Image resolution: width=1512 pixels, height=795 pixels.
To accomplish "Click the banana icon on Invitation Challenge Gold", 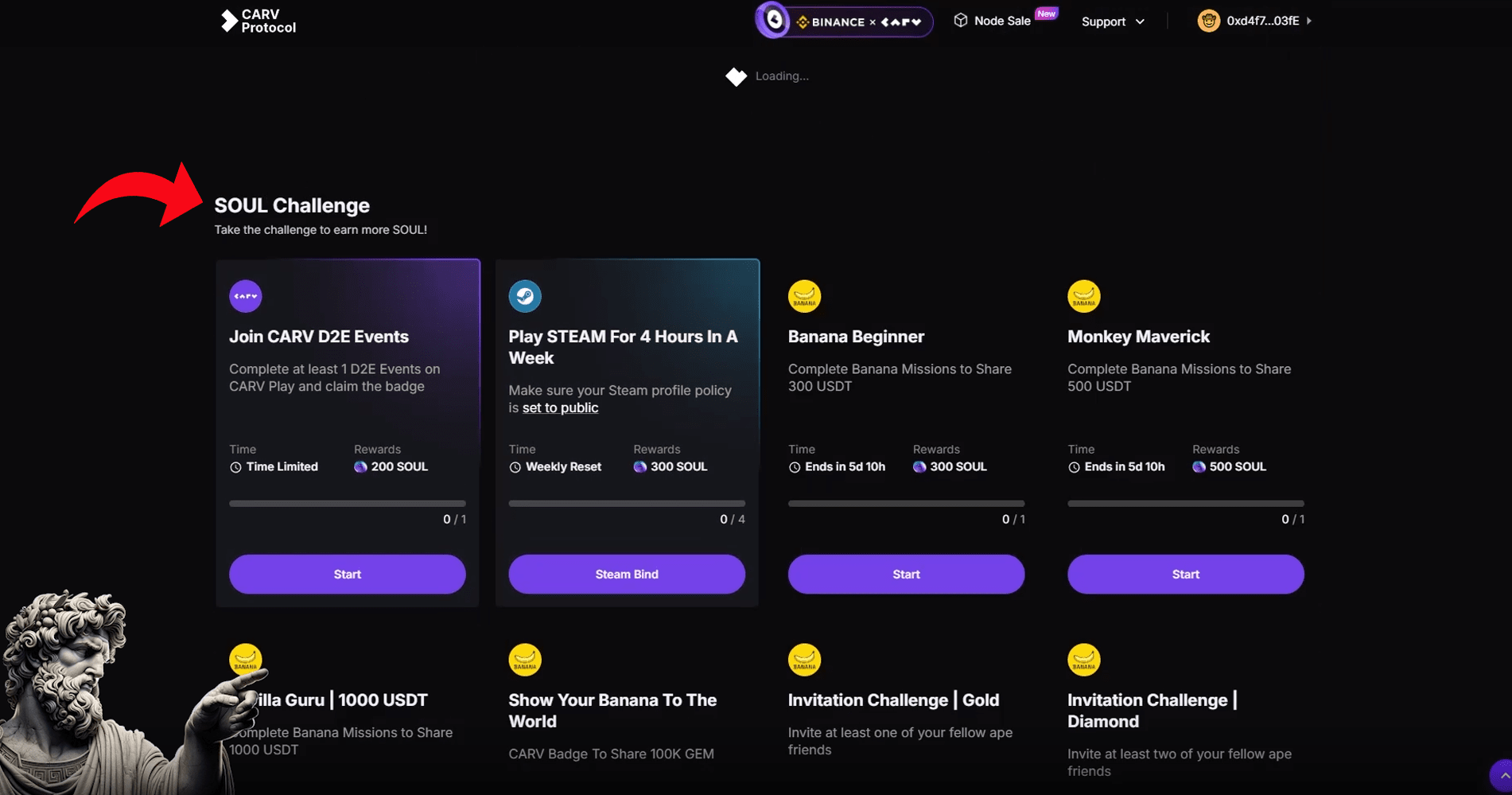I will [804, 660].
